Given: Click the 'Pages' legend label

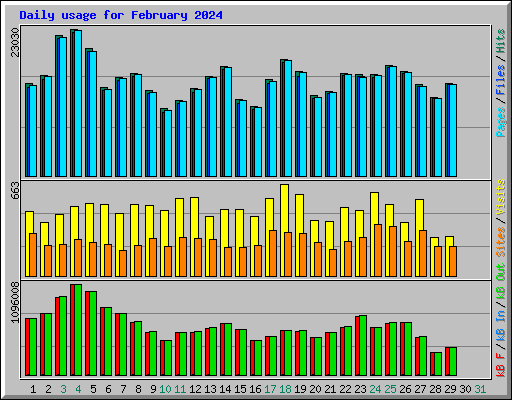Looking at the screenshot, I should click(501, 122).
